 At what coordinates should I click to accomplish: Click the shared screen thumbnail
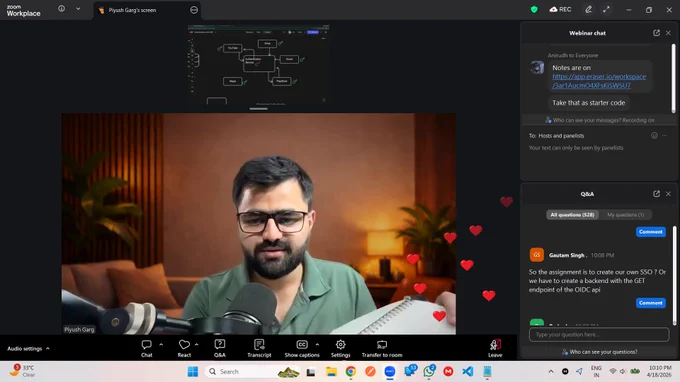coord(258,65)
